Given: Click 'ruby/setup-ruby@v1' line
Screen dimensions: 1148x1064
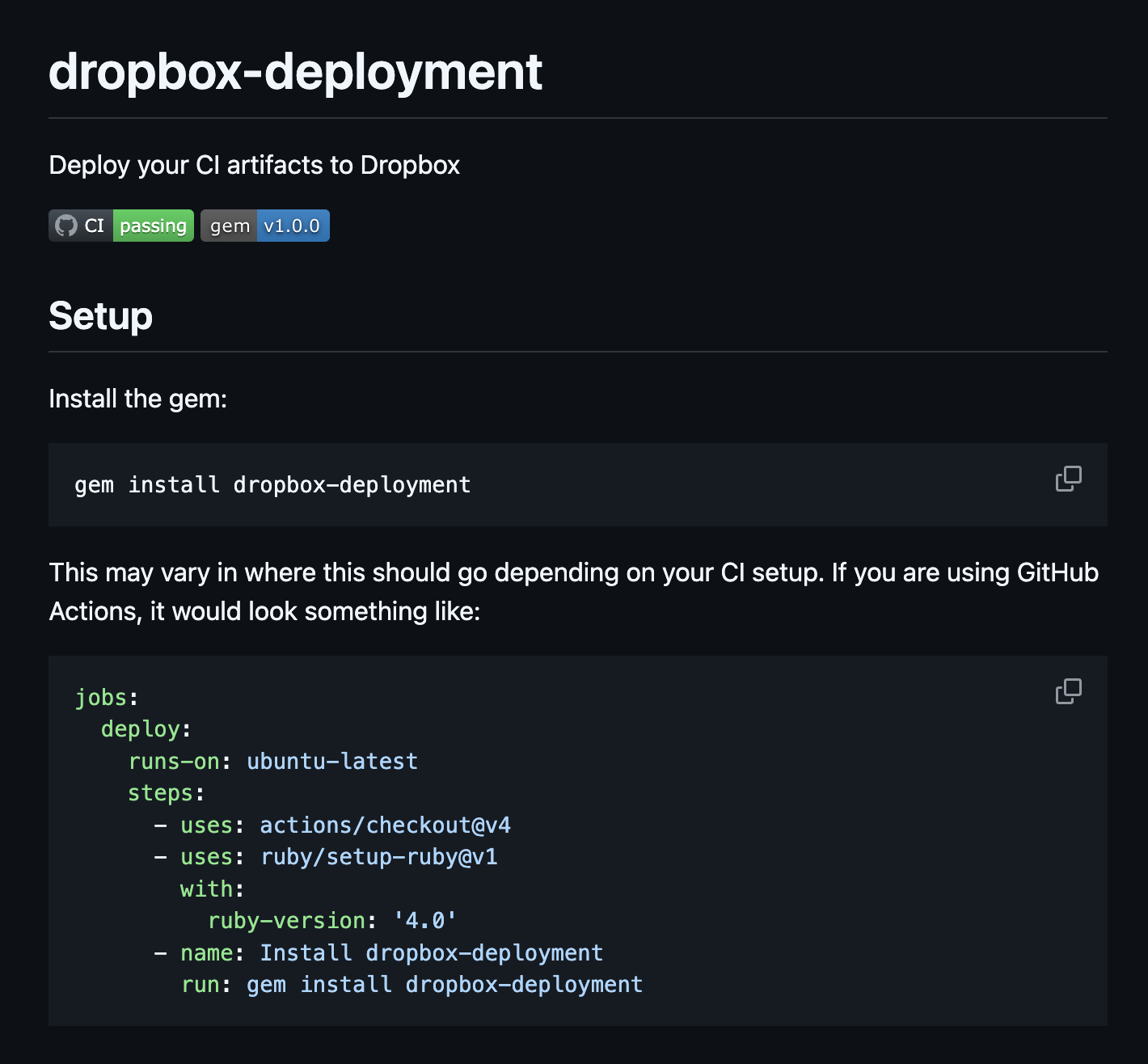Looking at the screenshot, I should [x=326, y=857].
